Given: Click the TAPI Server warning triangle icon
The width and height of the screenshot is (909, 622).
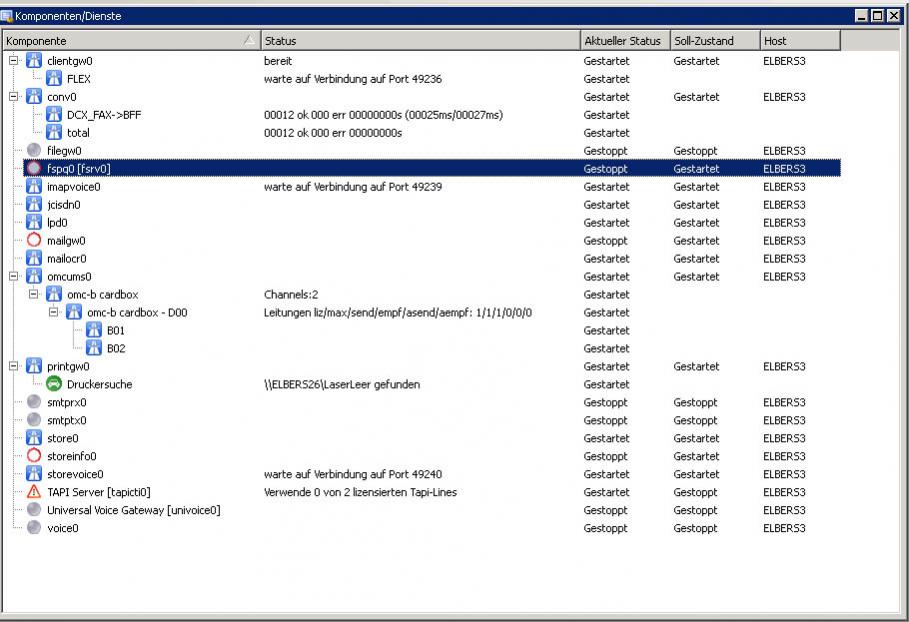Looking at the screenshot, I should click(34, 492).
